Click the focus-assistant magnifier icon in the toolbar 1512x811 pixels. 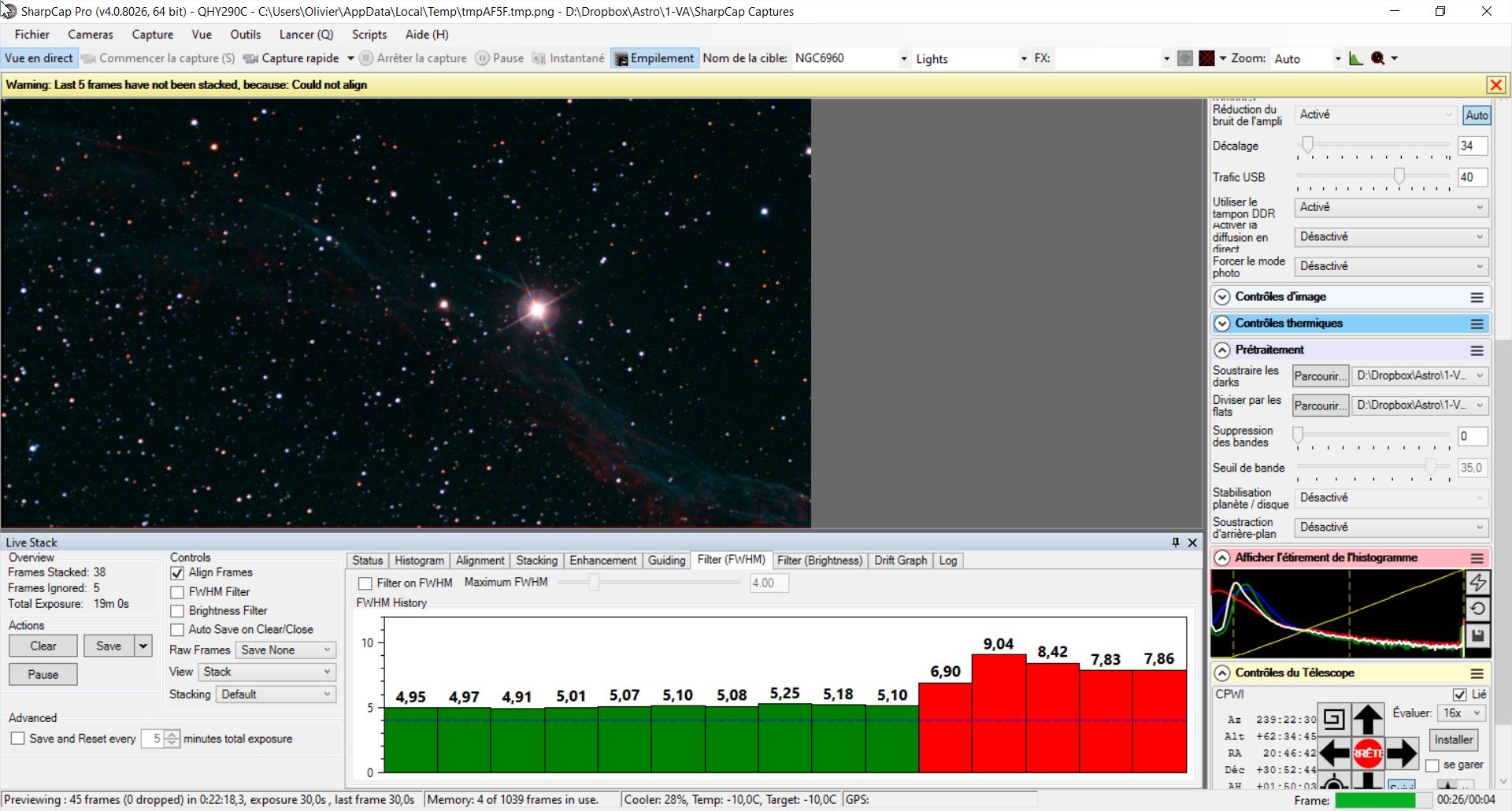pos(1378,58)
